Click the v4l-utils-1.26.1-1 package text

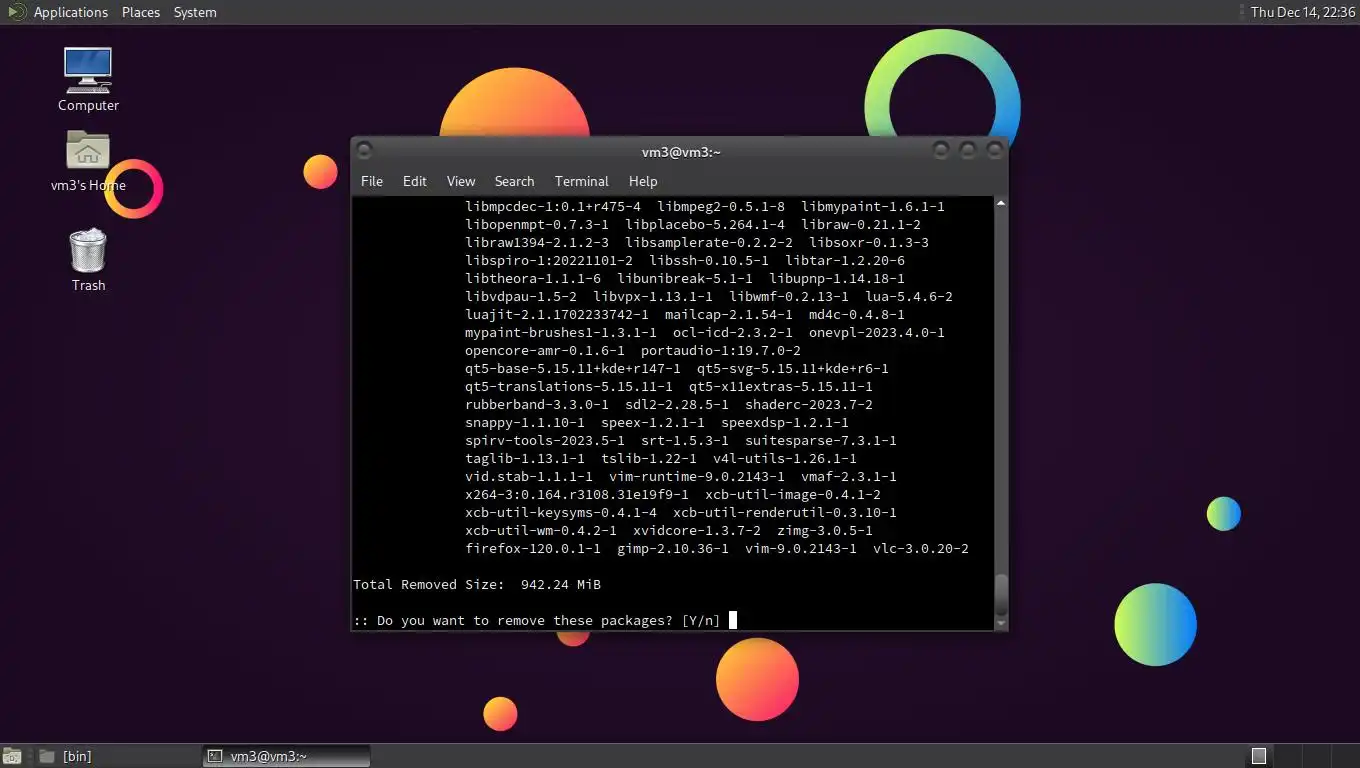pos(785,459)
